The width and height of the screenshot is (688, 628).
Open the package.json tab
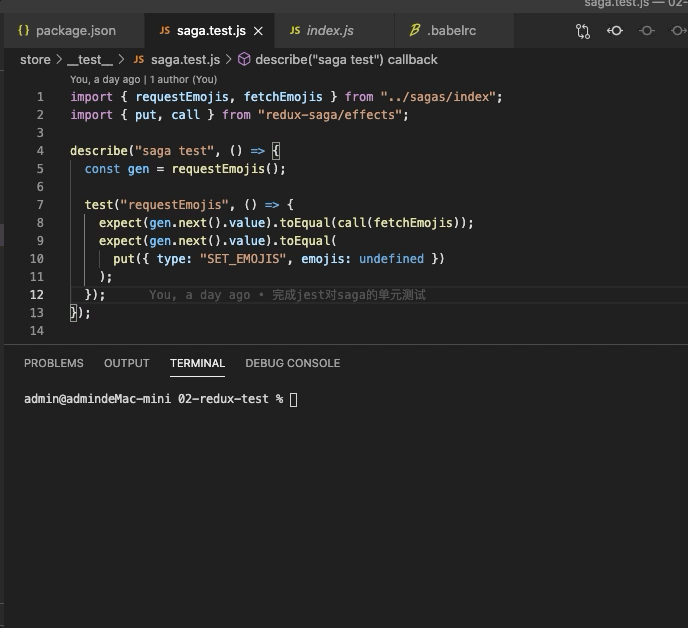tap(74, 31)
